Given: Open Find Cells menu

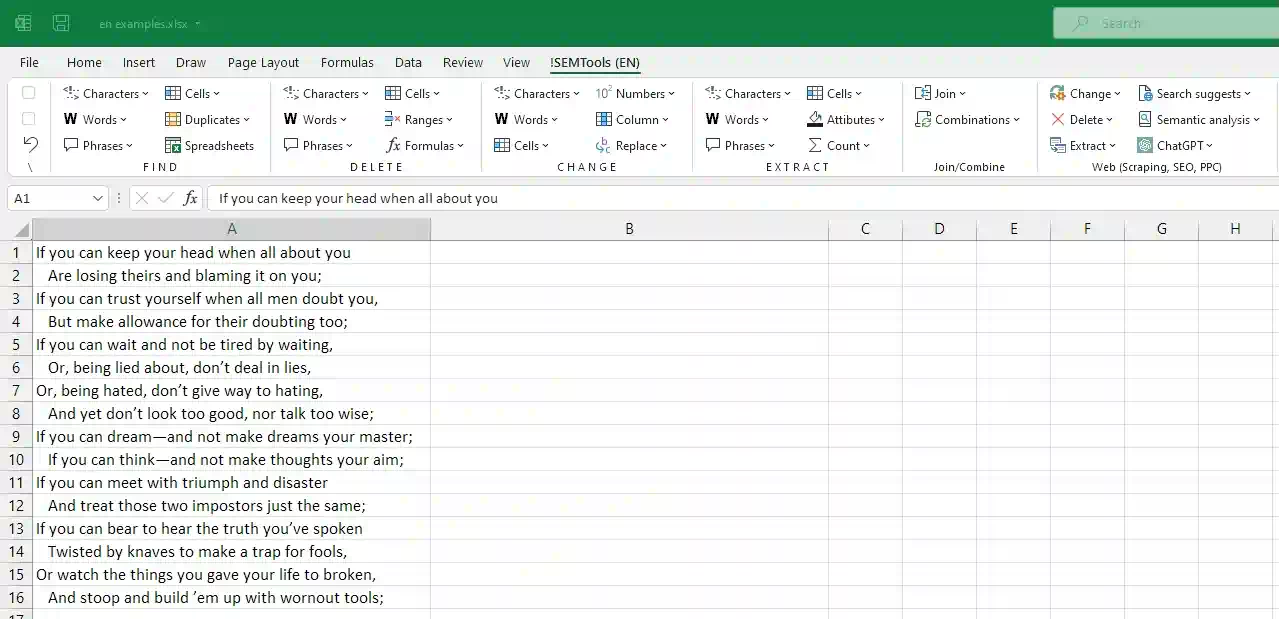Looking at the screenshot, I should coord(194,93).
